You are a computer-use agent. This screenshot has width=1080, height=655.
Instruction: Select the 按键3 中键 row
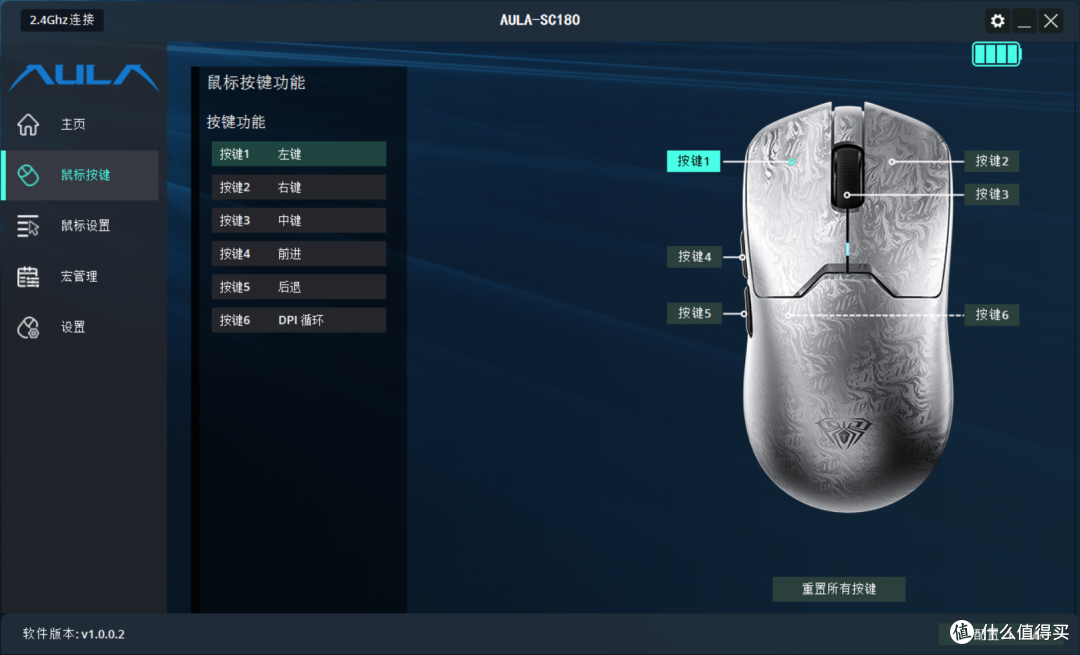pos(299,220)
